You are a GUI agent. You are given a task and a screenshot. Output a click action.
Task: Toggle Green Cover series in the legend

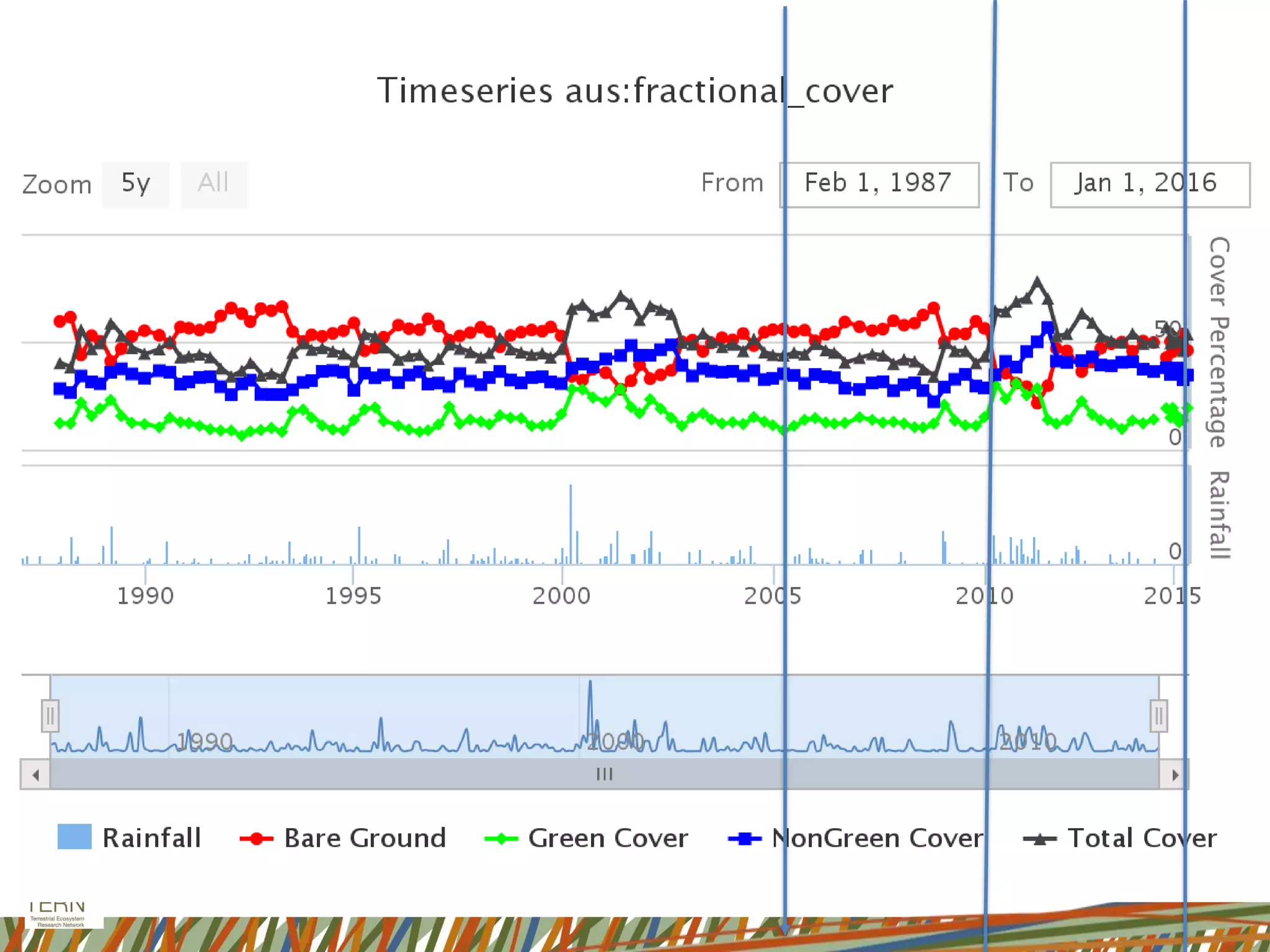pos(608,838)
